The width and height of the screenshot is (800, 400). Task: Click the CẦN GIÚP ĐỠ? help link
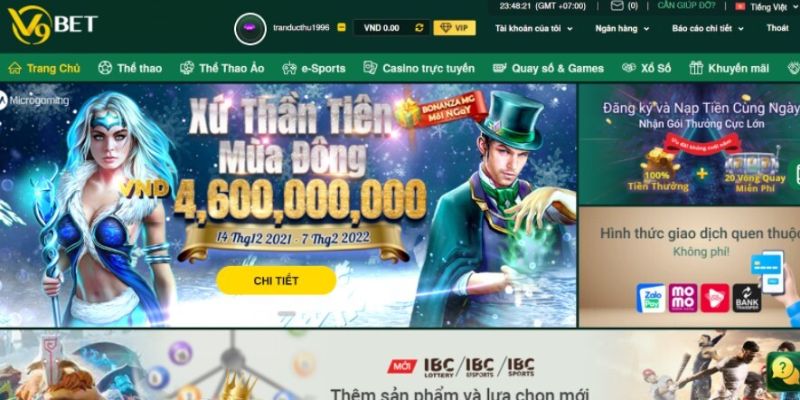[686, 6]
